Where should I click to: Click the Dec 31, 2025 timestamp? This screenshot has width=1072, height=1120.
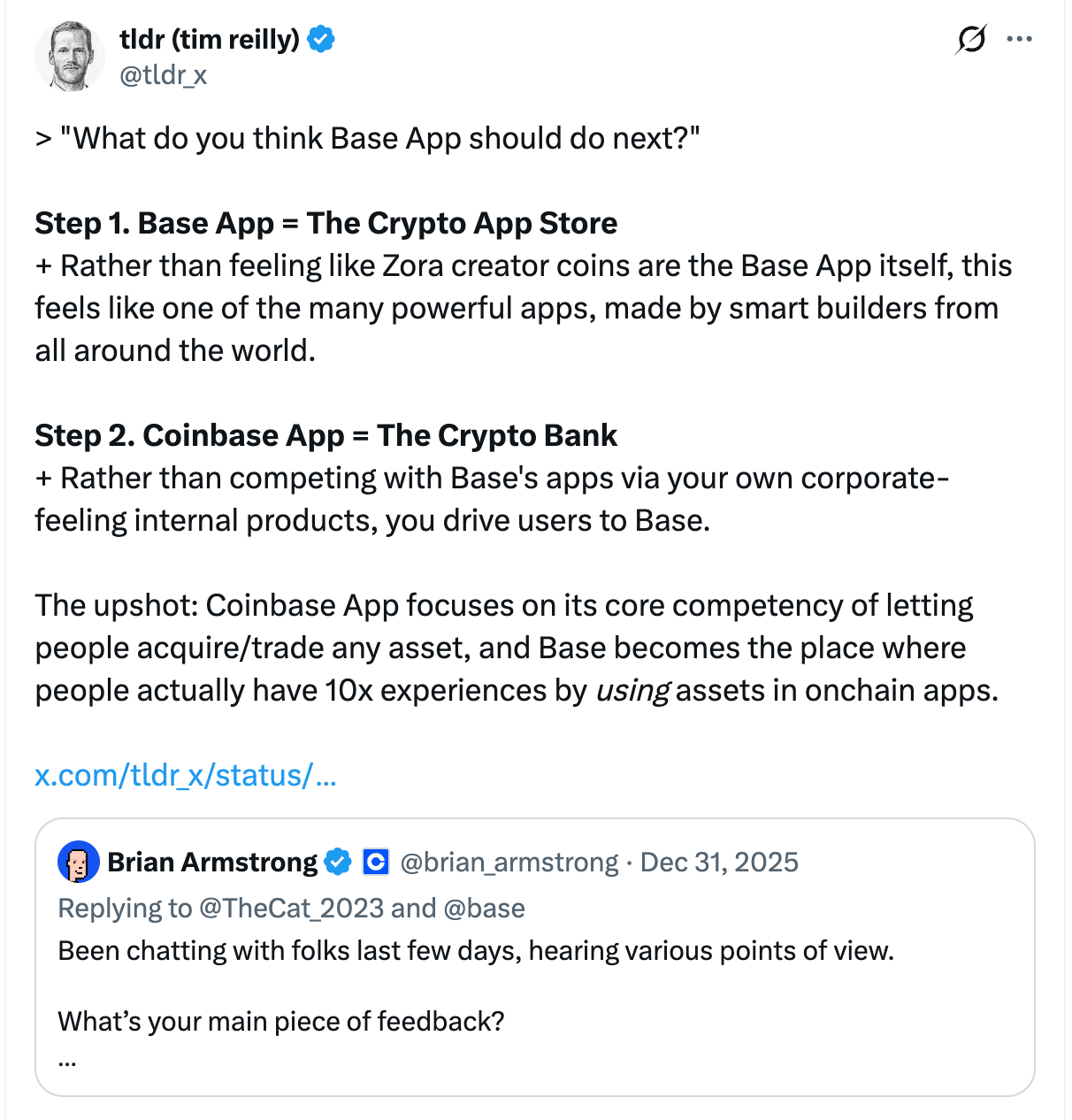719,862
